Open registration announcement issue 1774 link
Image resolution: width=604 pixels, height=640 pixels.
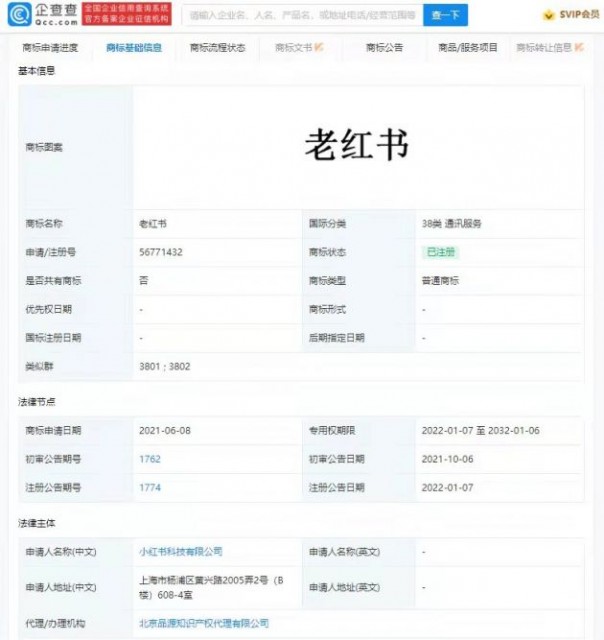point(149,487)
